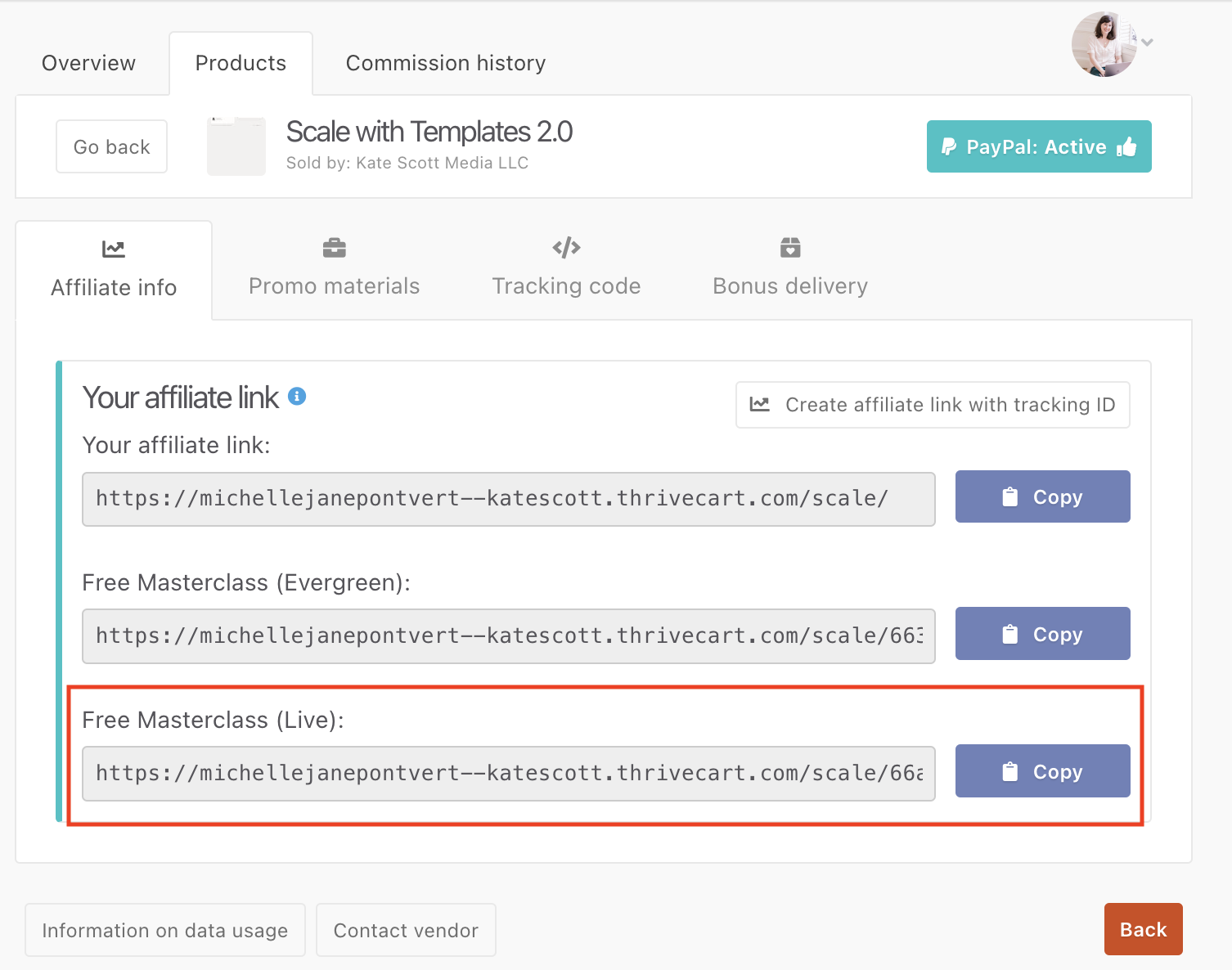
Task: Open the Overview tab
Action: pos(88,62)
